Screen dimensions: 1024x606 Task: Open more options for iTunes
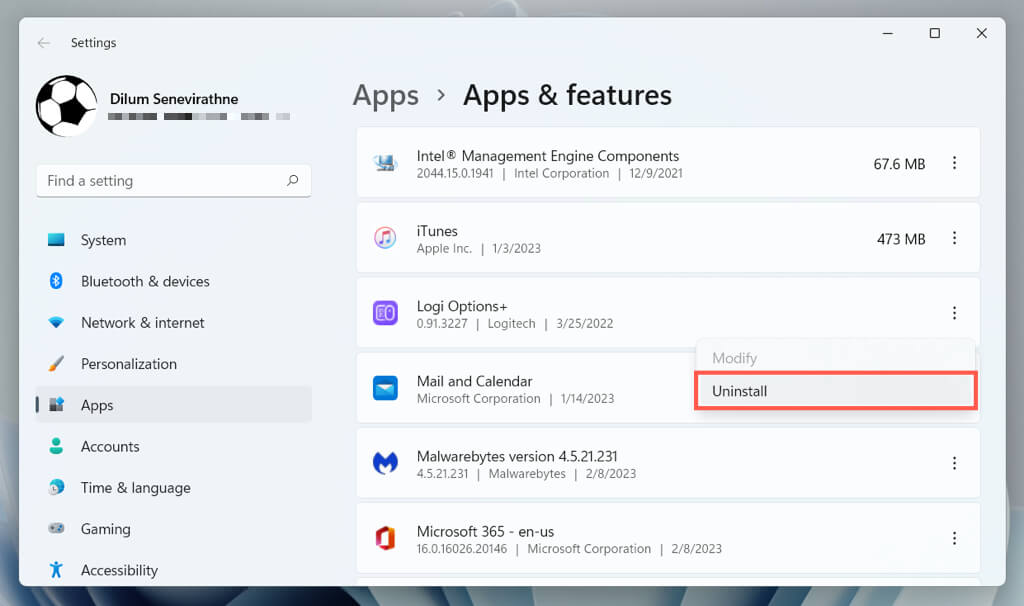954,238
